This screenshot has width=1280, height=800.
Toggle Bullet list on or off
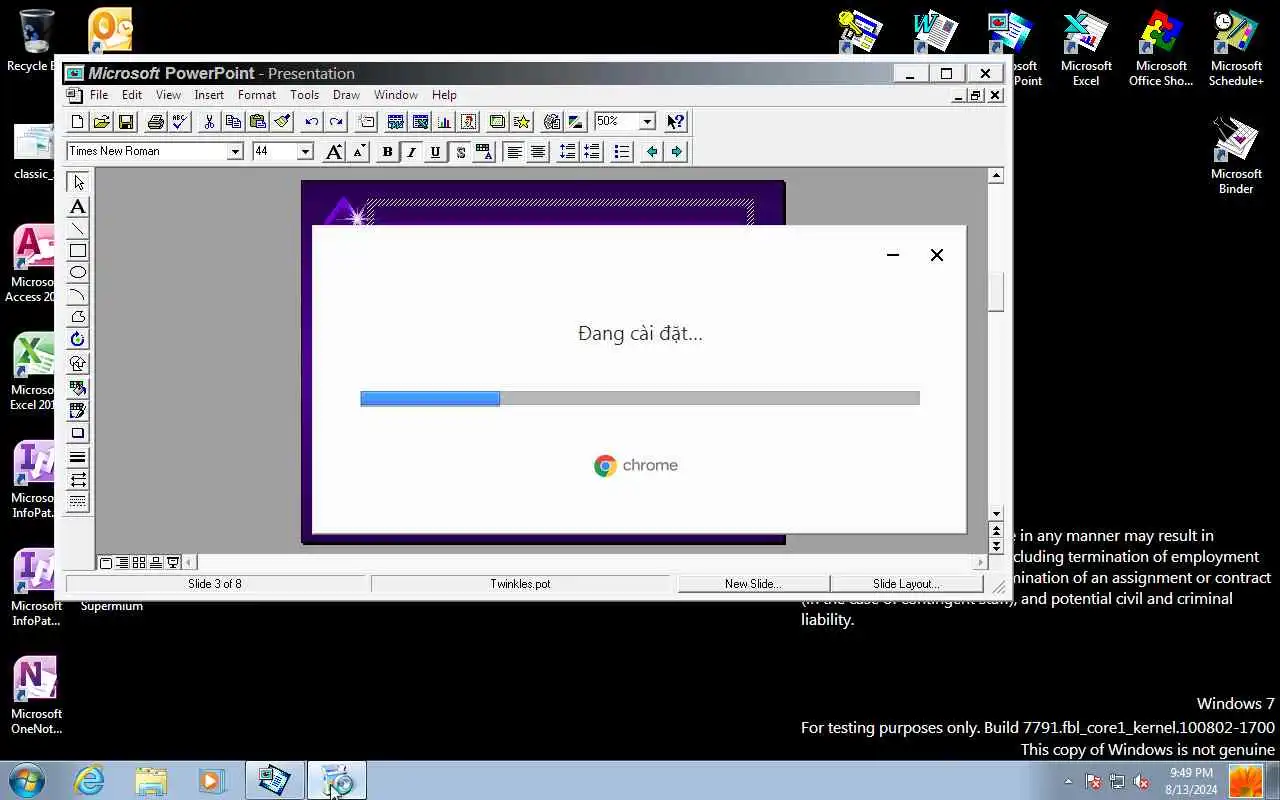622,152
